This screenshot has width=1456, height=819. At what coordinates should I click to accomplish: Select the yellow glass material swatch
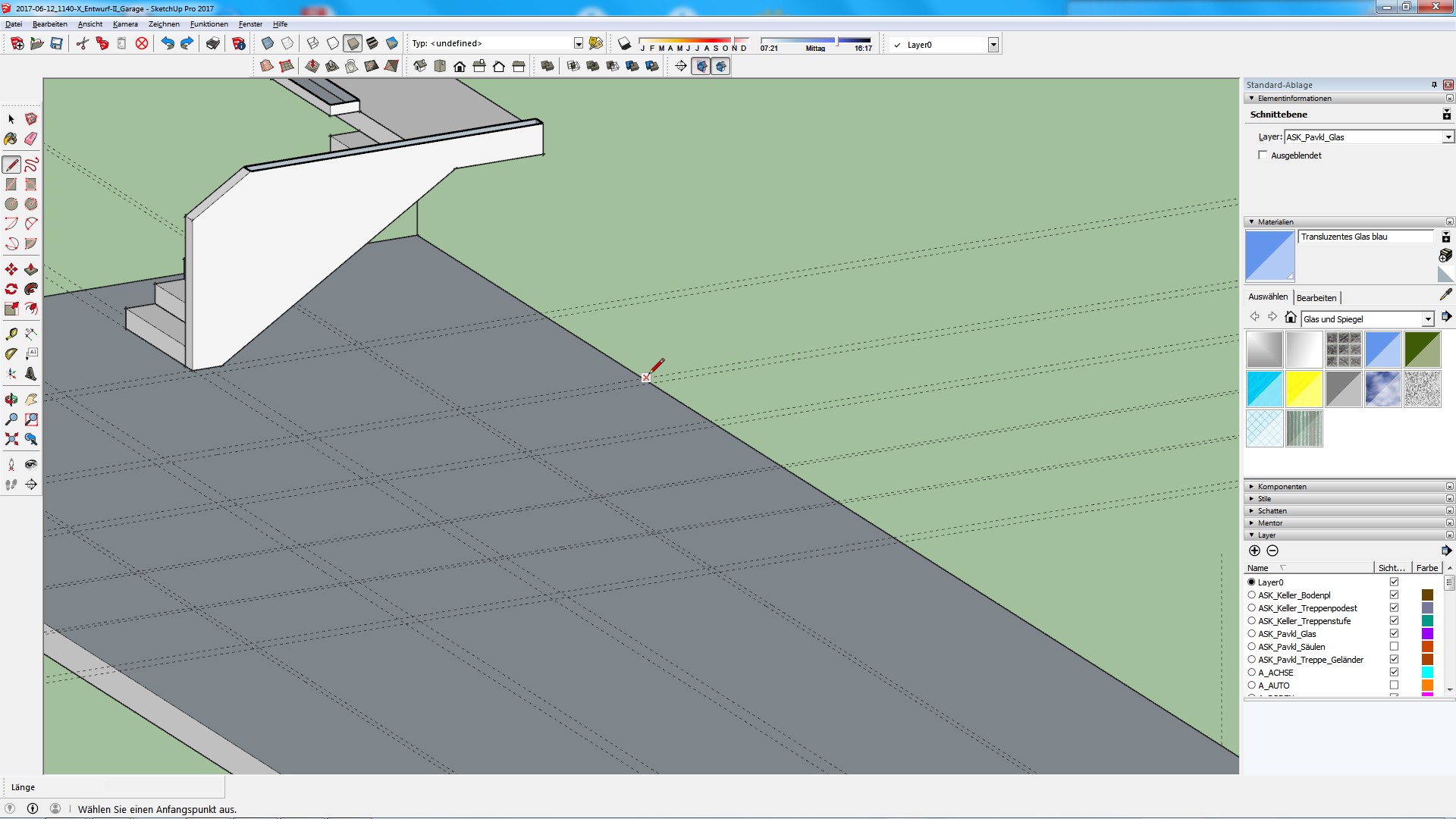[1304, 389]
